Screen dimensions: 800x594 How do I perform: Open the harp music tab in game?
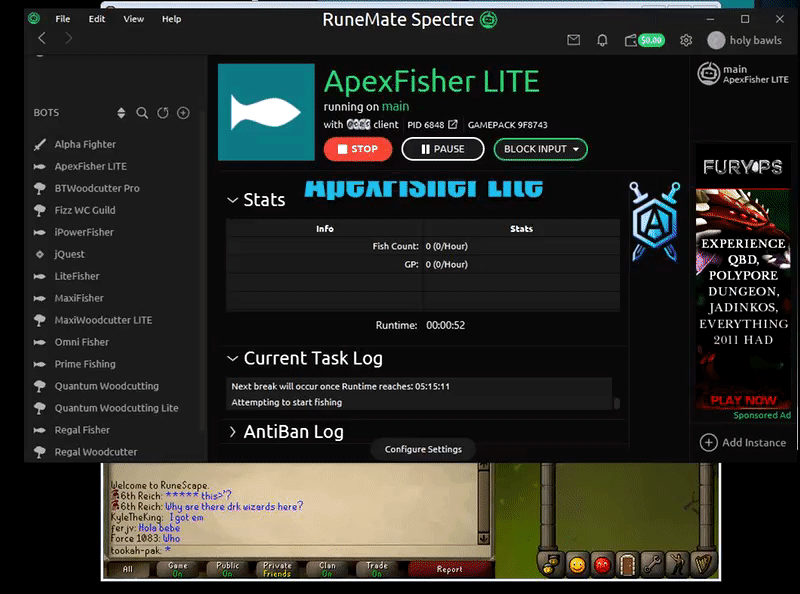point(703,565)
